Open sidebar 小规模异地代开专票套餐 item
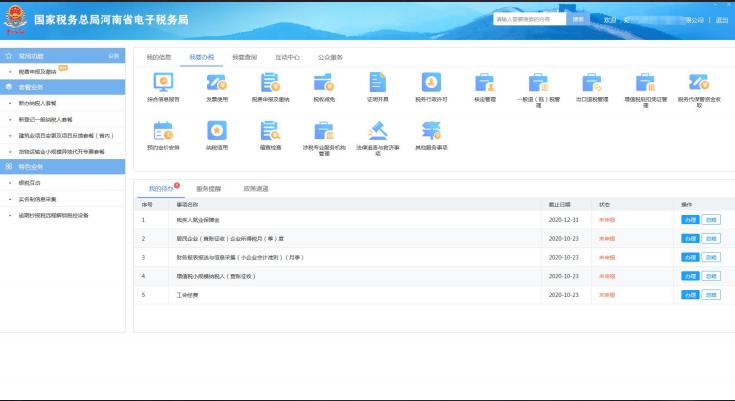The height and width of the screenshot is (401, 735). click(61, 152)
